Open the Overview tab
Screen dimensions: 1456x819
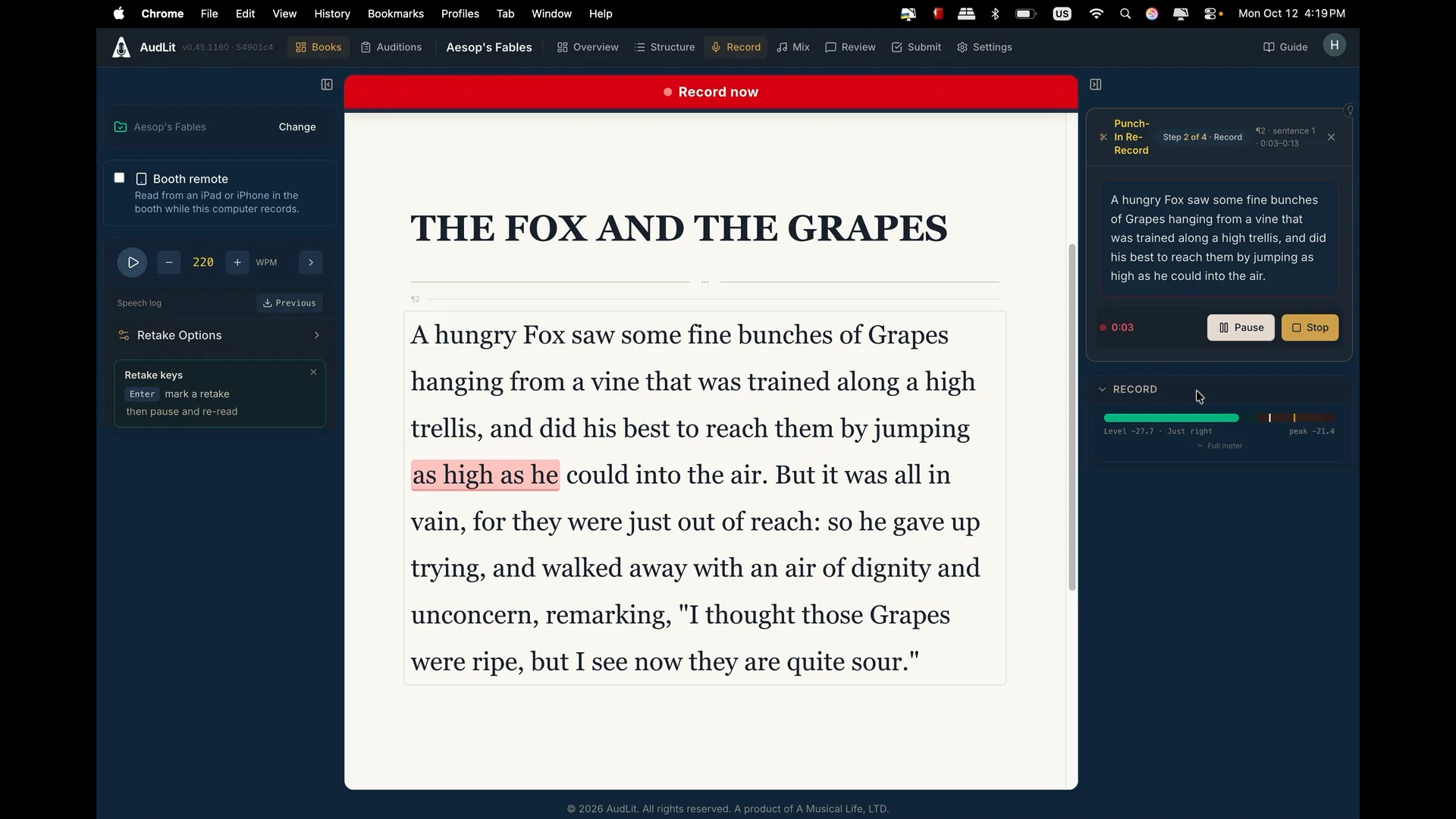point(588,47)
